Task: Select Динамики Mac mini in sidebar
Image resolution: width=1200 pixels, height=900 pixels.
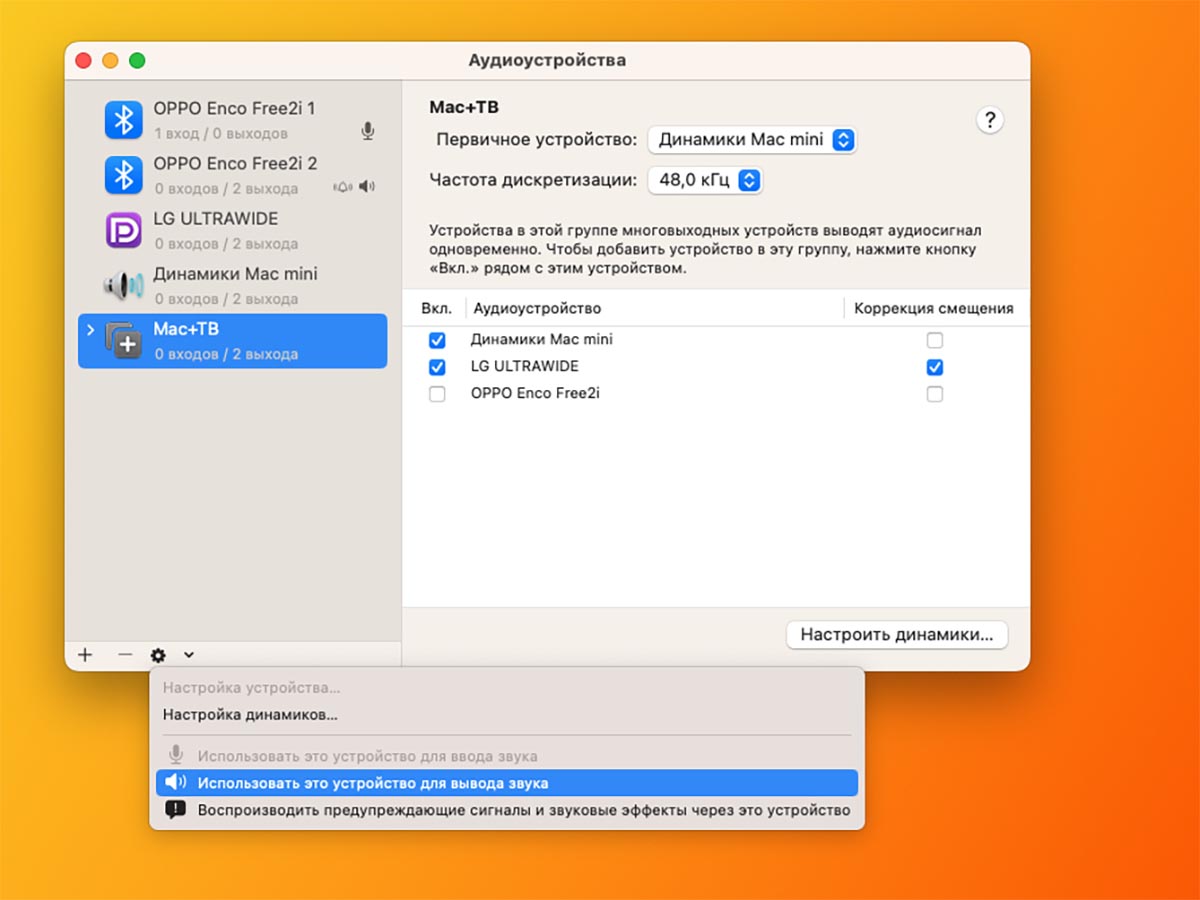Action: pos(232,286)
